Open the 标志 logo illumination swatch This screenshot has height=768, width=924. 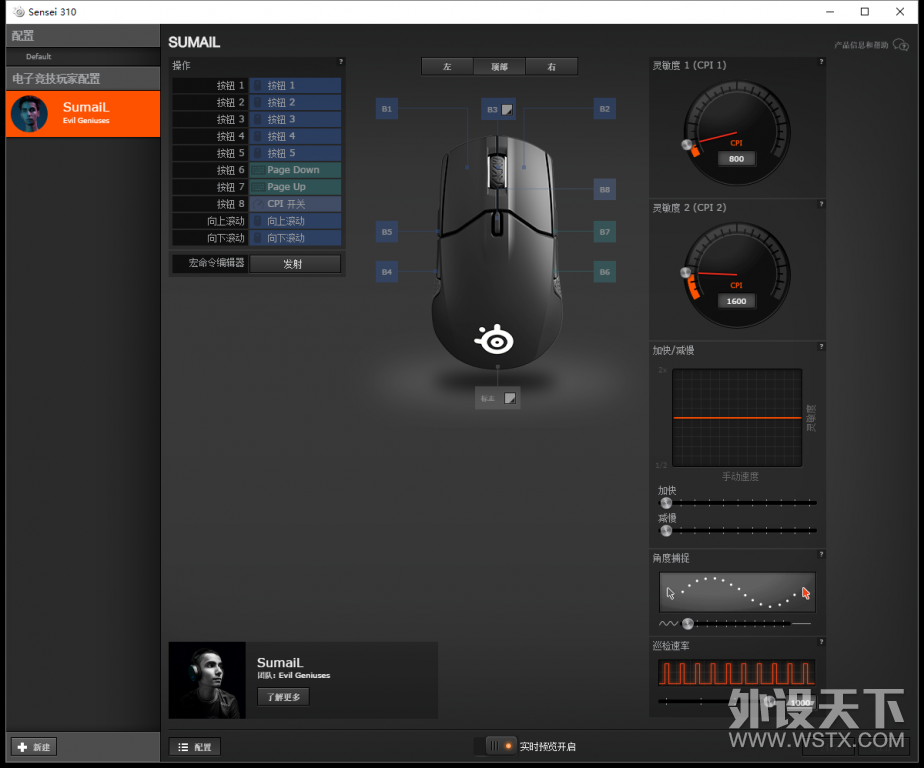click(x=510, y=398)
